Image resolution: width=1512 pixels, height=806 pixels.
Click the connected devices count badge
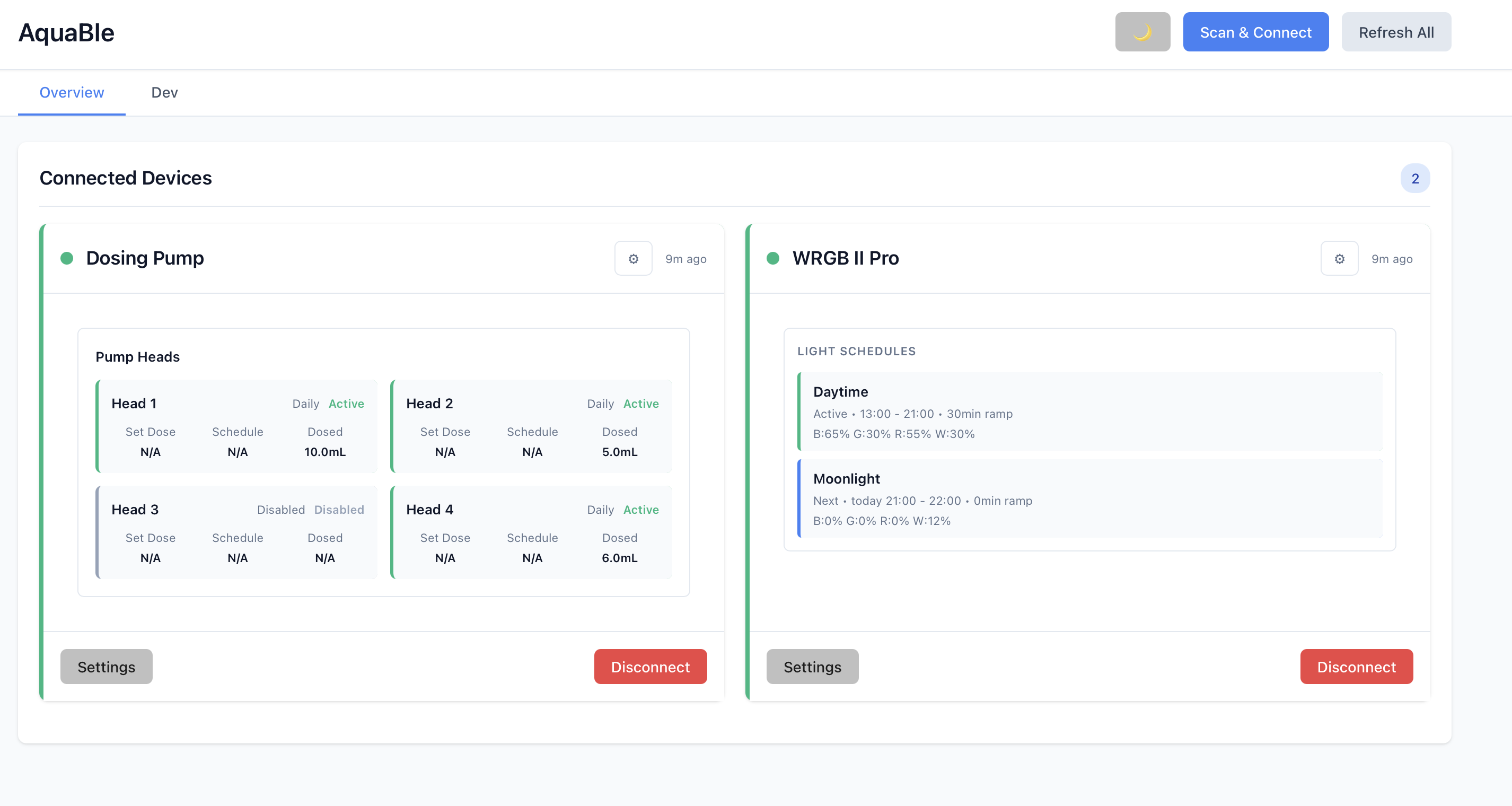pyautogui.click(x=1414, y=179)
